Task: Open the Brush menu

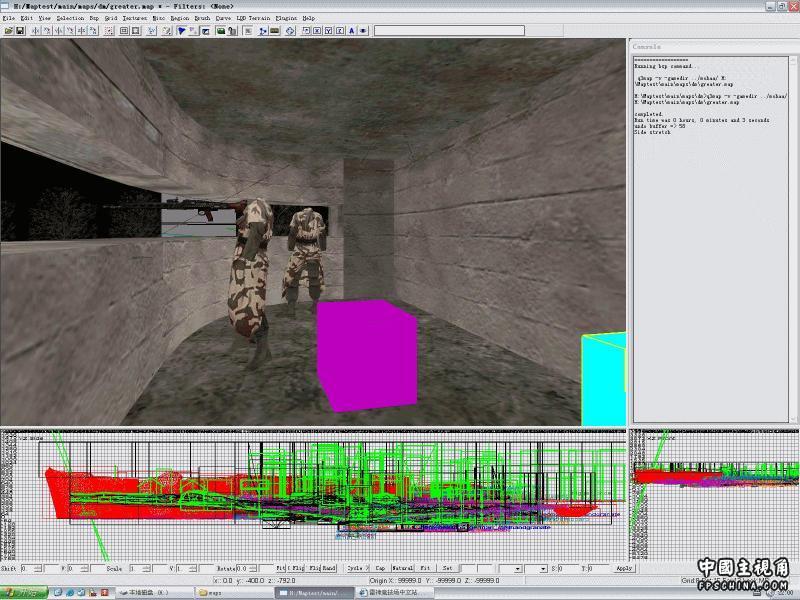Action: coord(203,18)
